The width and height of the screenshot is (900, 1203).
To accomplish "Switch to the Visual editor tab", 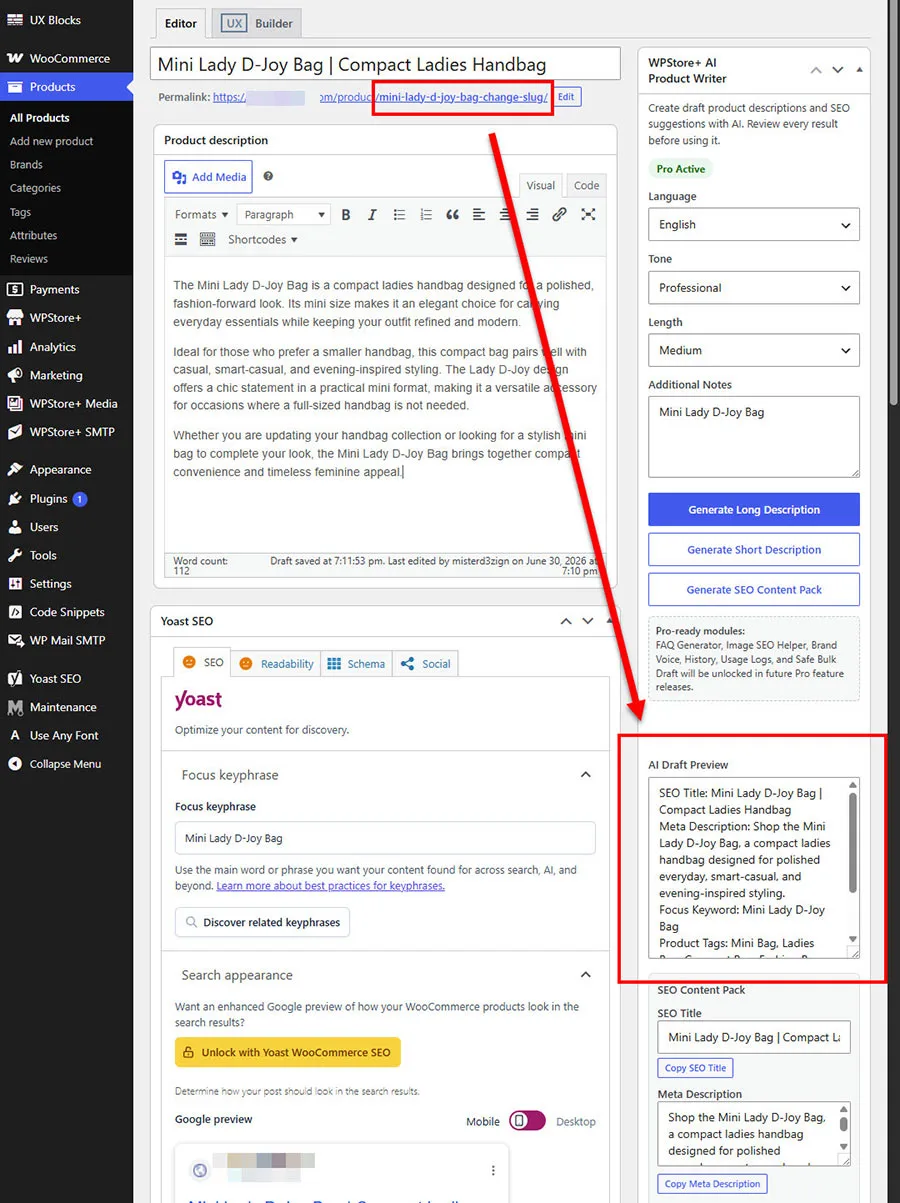I will pos(541,185).
